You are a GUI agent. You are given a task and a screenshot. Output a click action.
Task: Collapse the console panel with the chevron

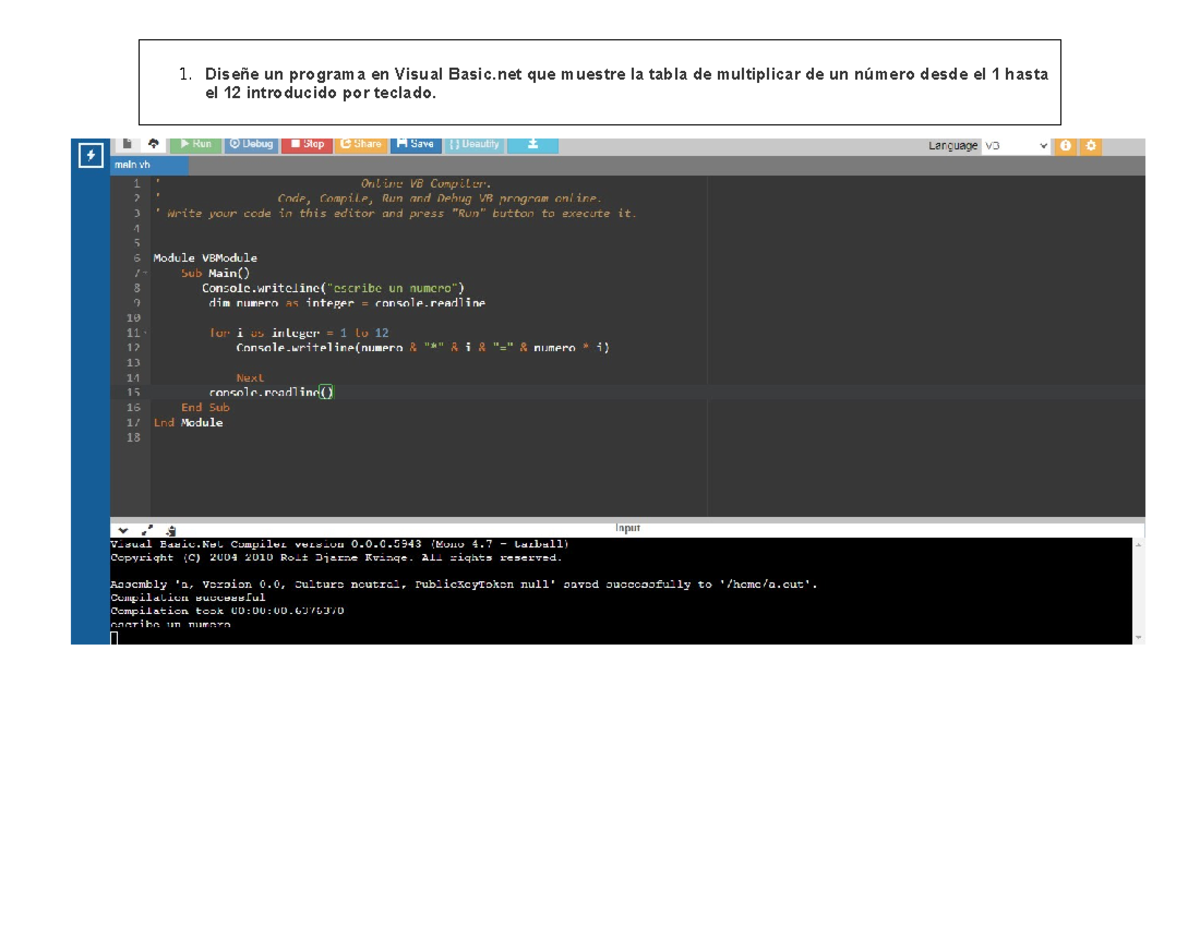(x=122, y=530)
